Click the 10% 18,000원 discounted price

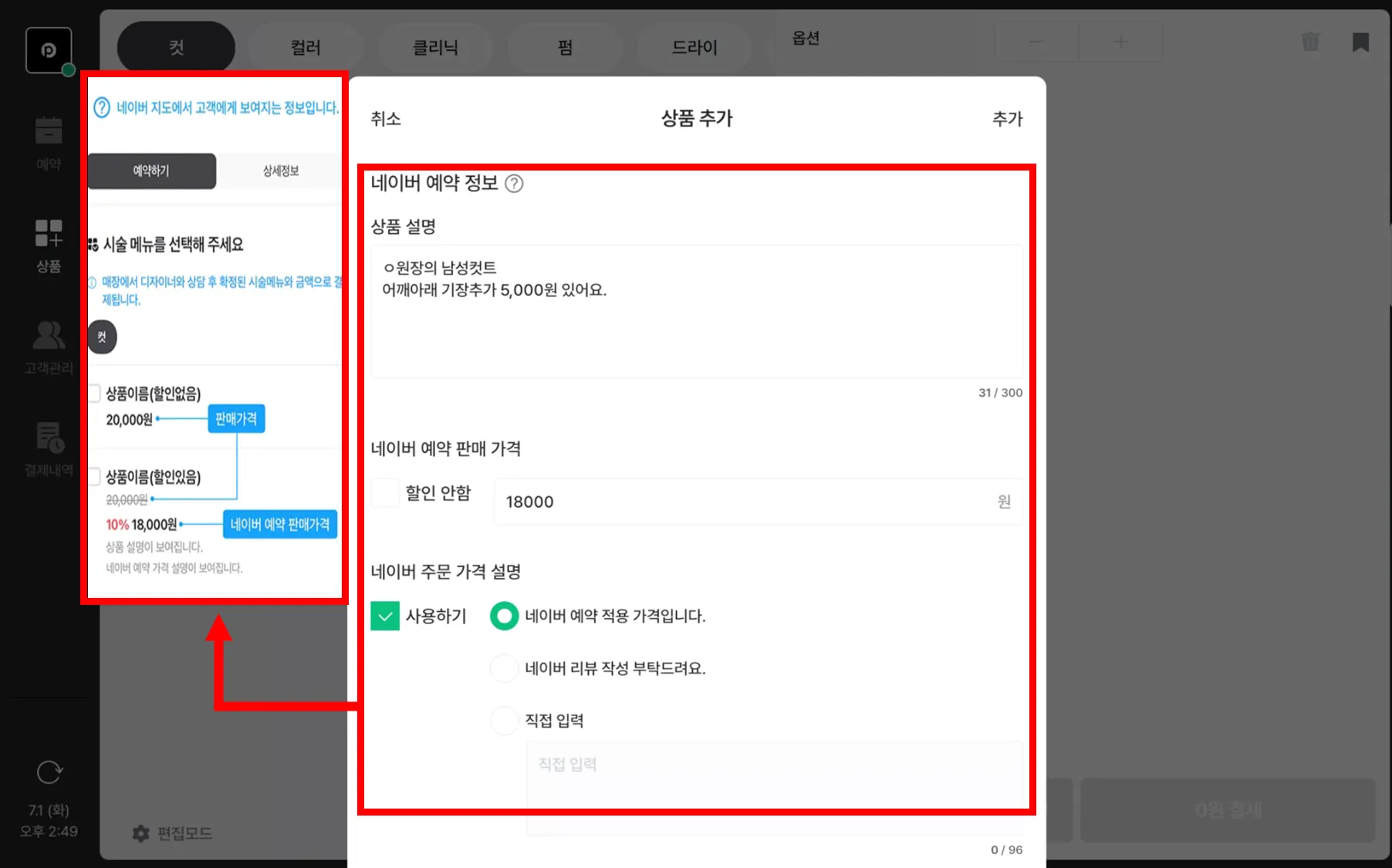(142, 525)
